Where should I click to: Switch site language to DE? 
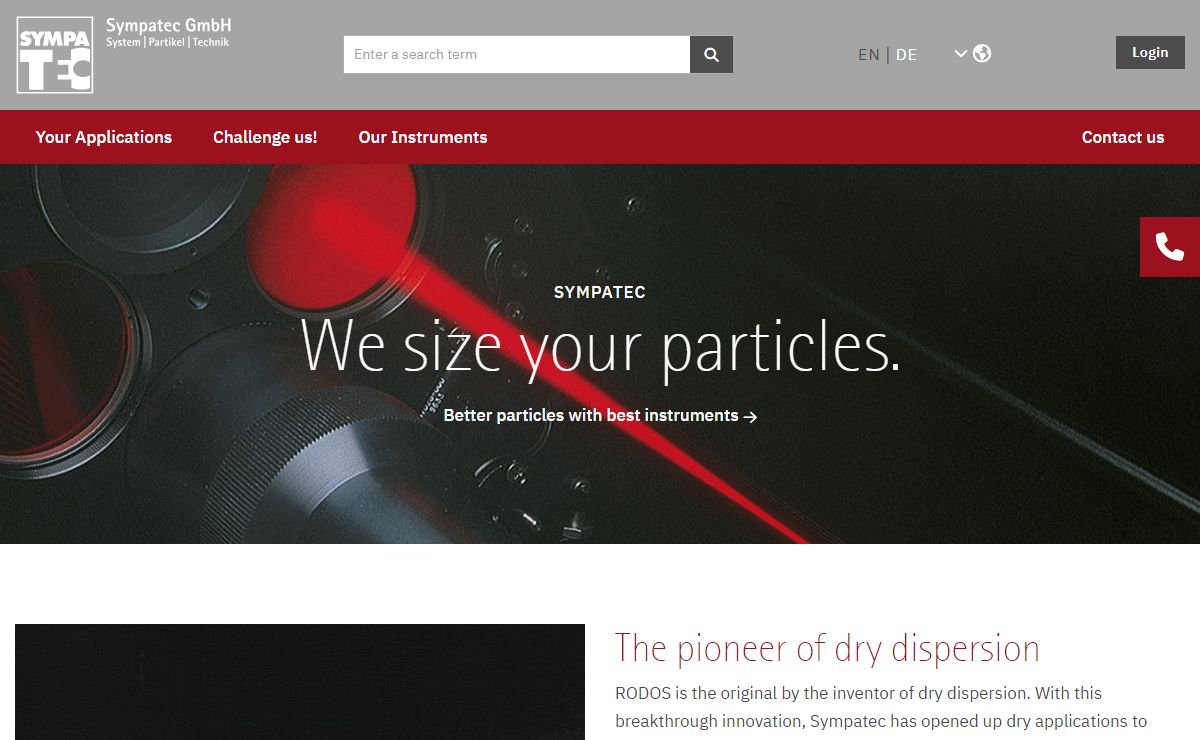tap(906, 55)
